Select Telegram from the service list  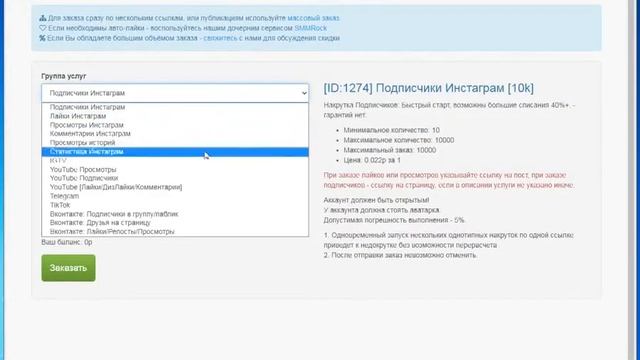(175, 196)
